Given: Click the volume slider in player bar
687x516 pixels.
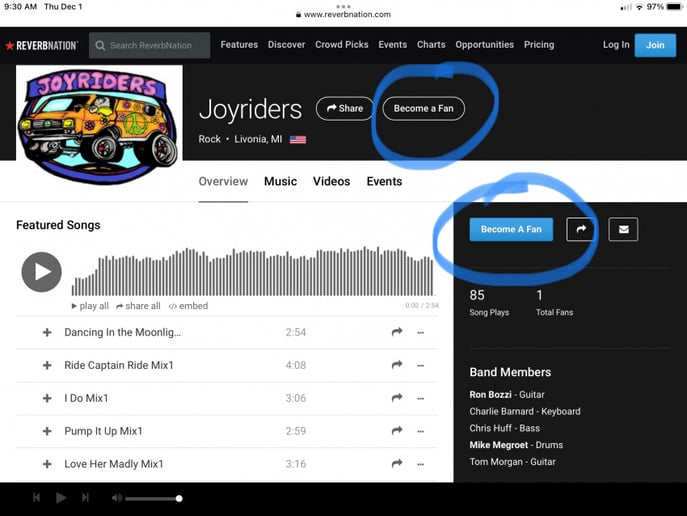Looking at the screenshot, I should [x=154, y=498].
